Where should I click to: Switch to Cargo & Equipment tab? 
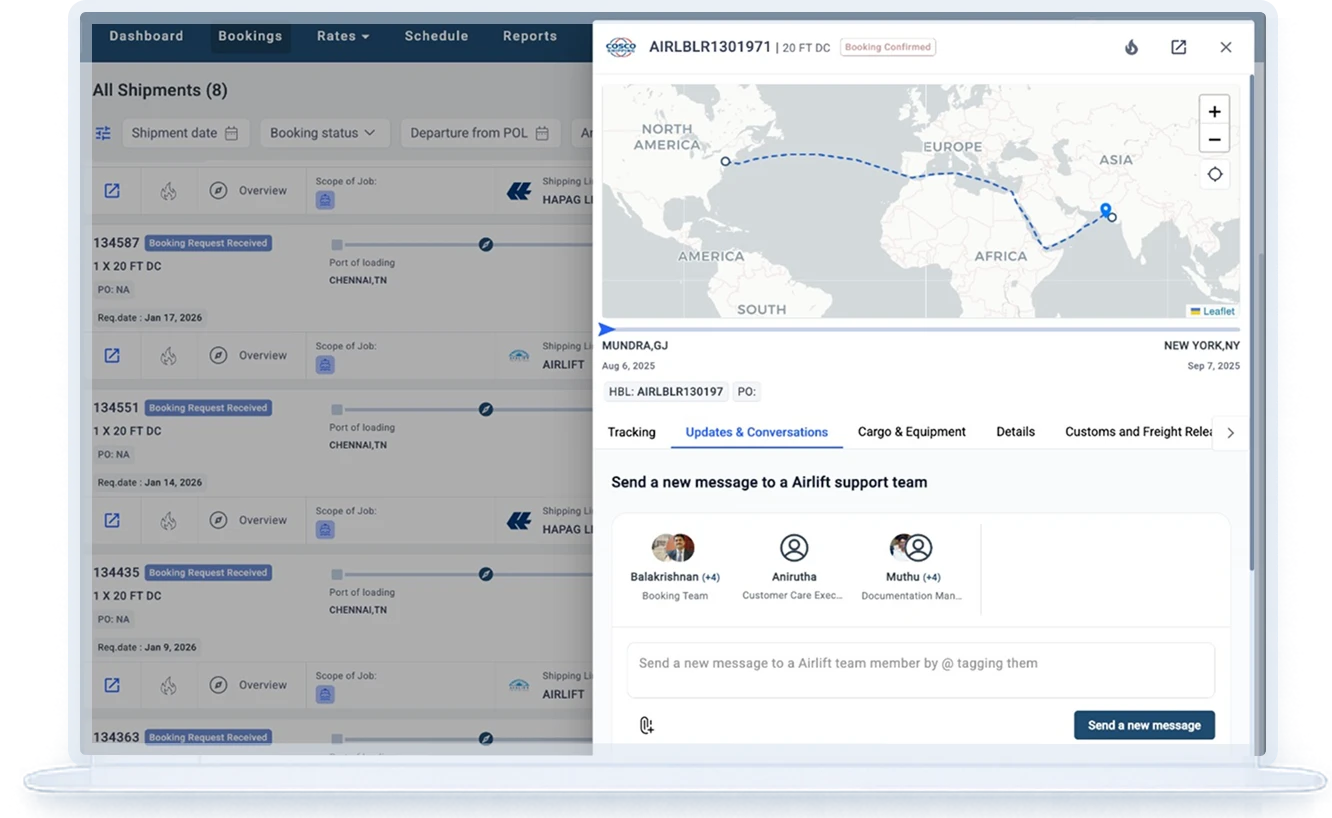(911, 432)
